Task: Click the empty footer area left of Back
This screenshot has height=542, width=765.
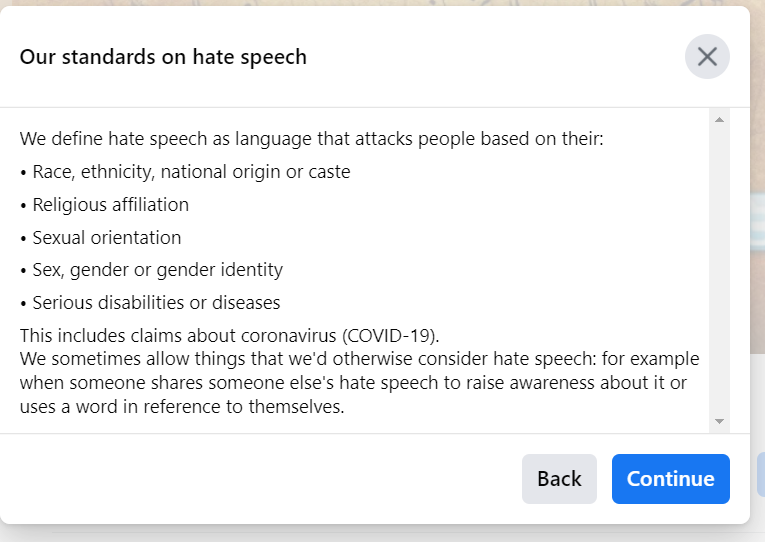Action: coord(260,479)
